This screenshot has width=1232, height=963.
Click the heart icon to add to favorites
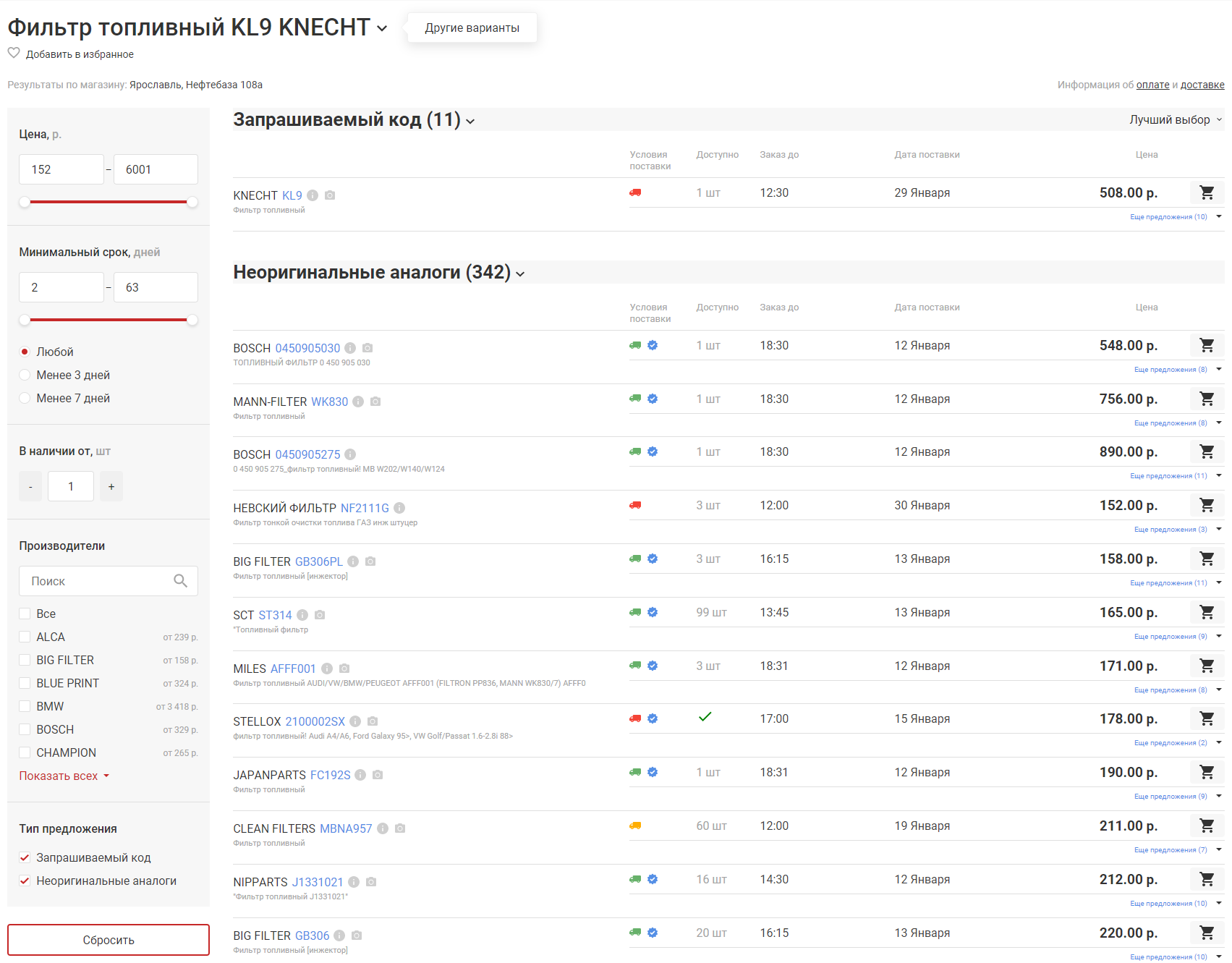[x=14, y=54]
